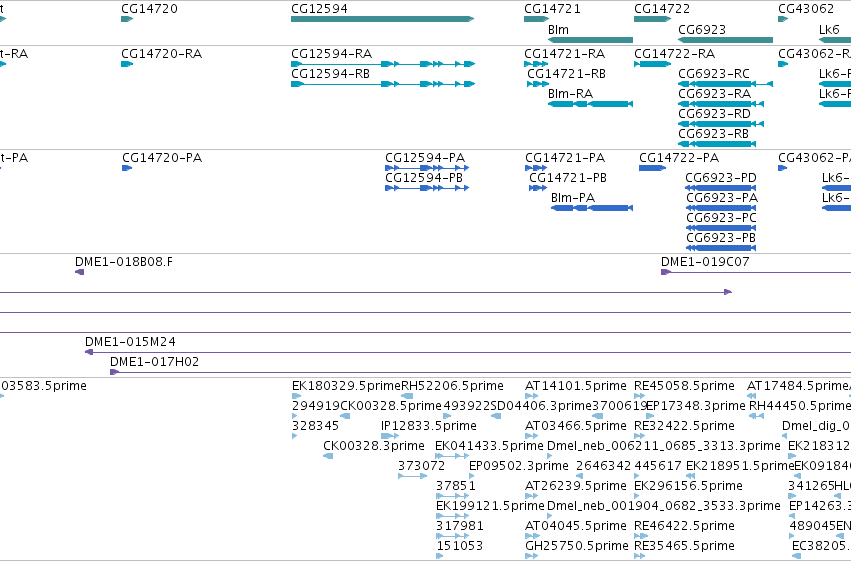Open the Blm gene bar
The image size is (851, 561).
tap(590, 40)
